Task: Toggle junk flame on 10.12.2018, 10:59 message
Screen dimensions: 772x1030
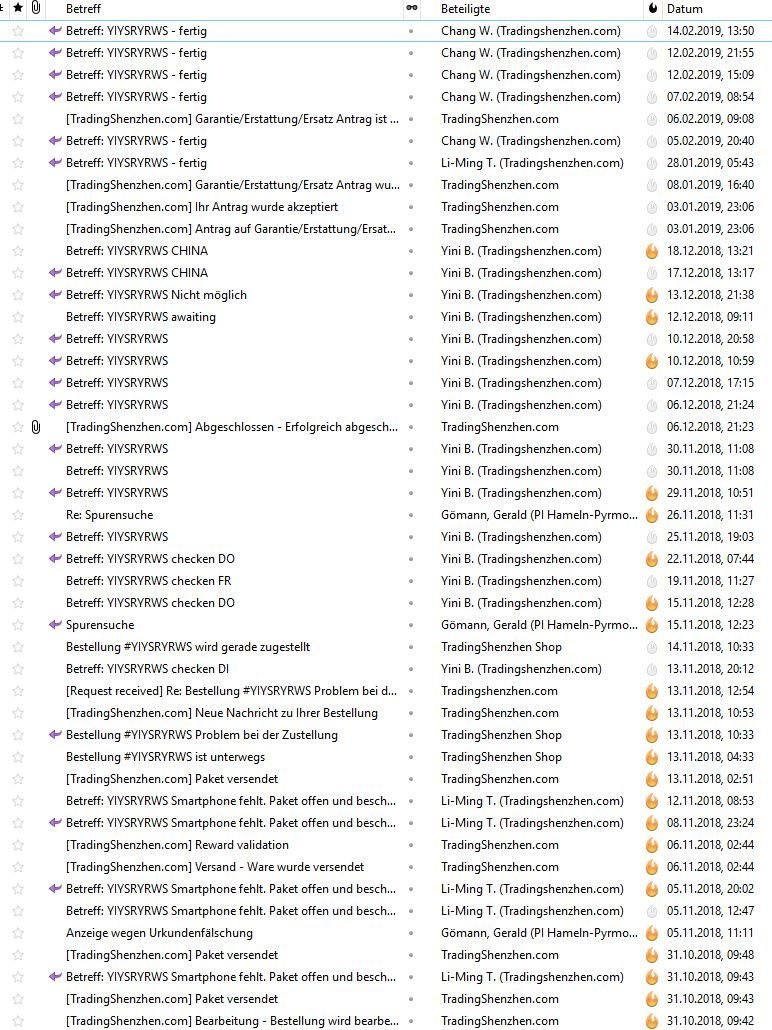Action: pos(652,361)
